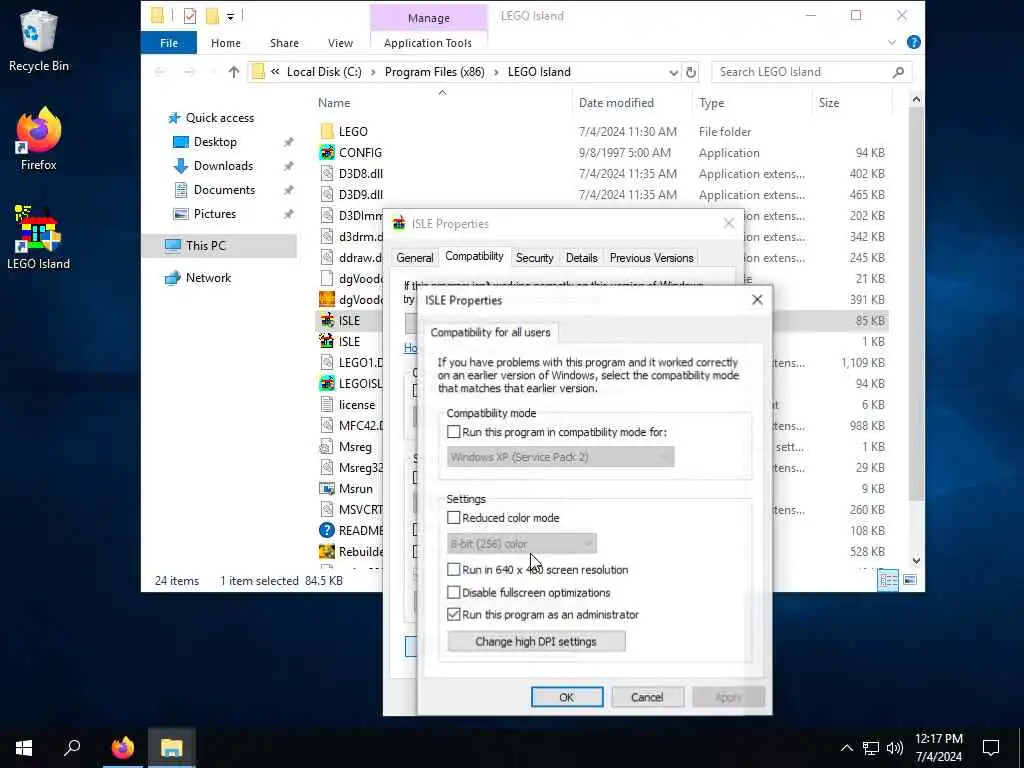Select the LEGO folder icon in file list

tap(327, 131)
